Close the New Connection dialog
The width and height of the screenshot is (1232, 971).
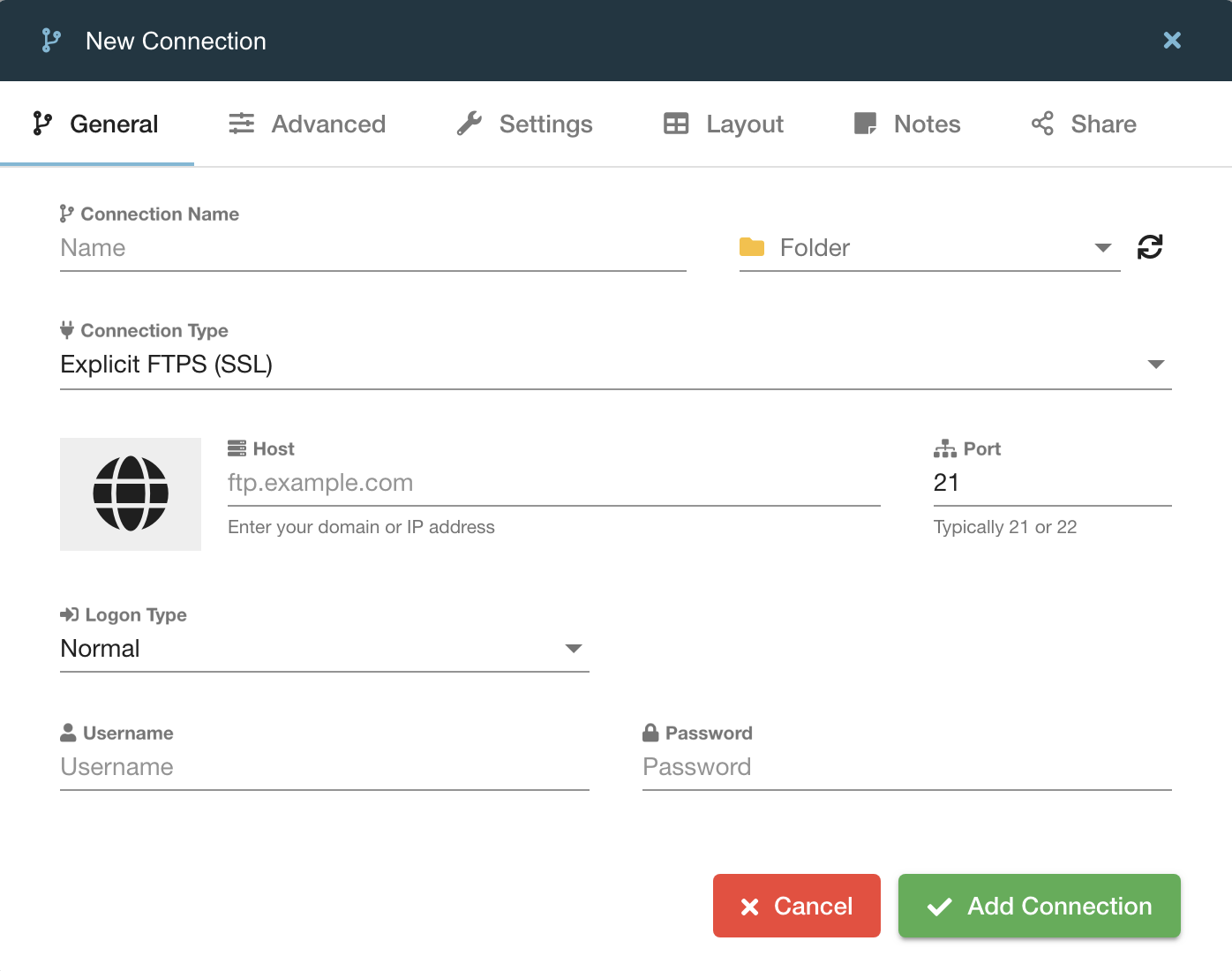[x=1172, y=40]
